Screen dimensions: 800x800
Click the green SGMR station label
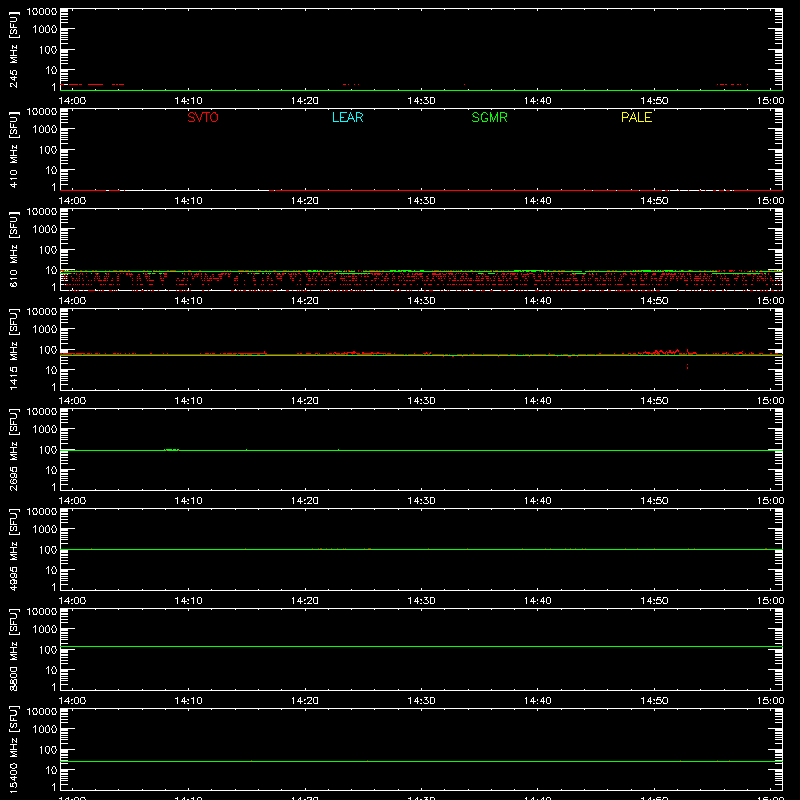tap(489, 117)
